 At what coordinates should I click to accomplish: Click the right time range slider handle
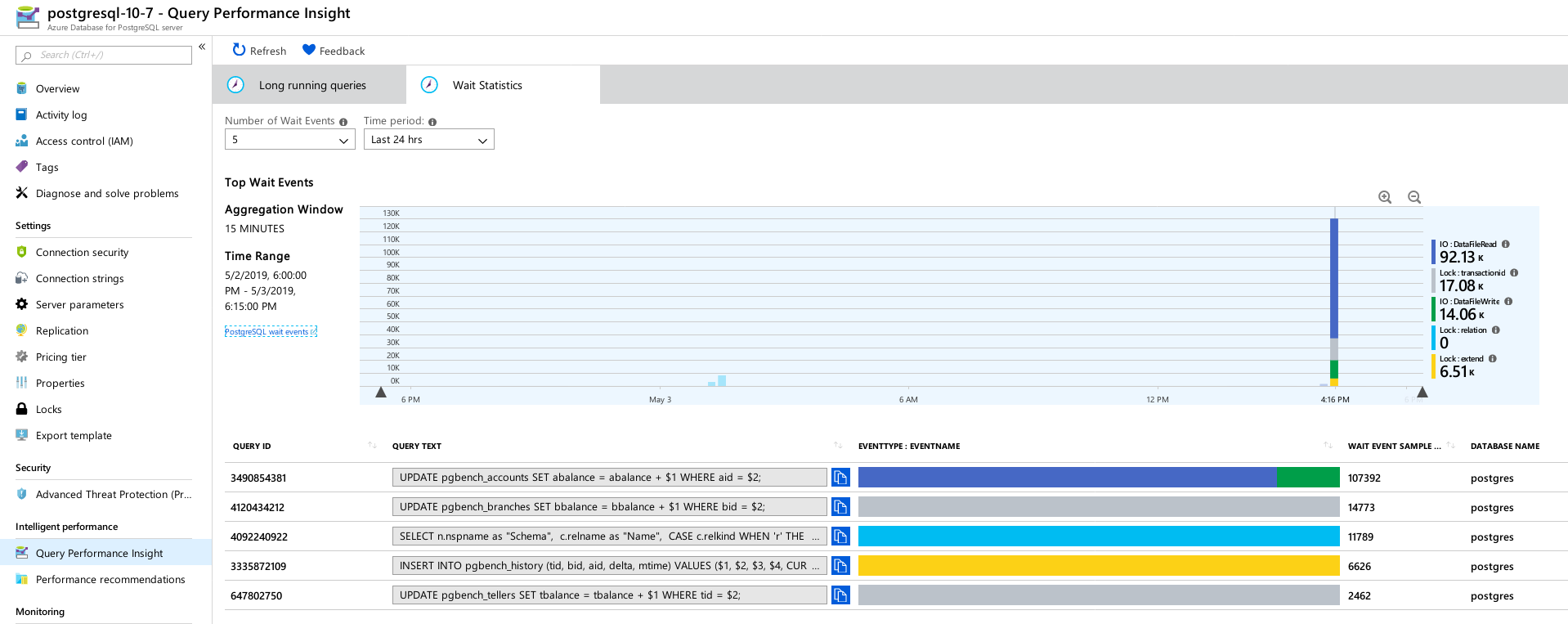[x=1422, y=393]
